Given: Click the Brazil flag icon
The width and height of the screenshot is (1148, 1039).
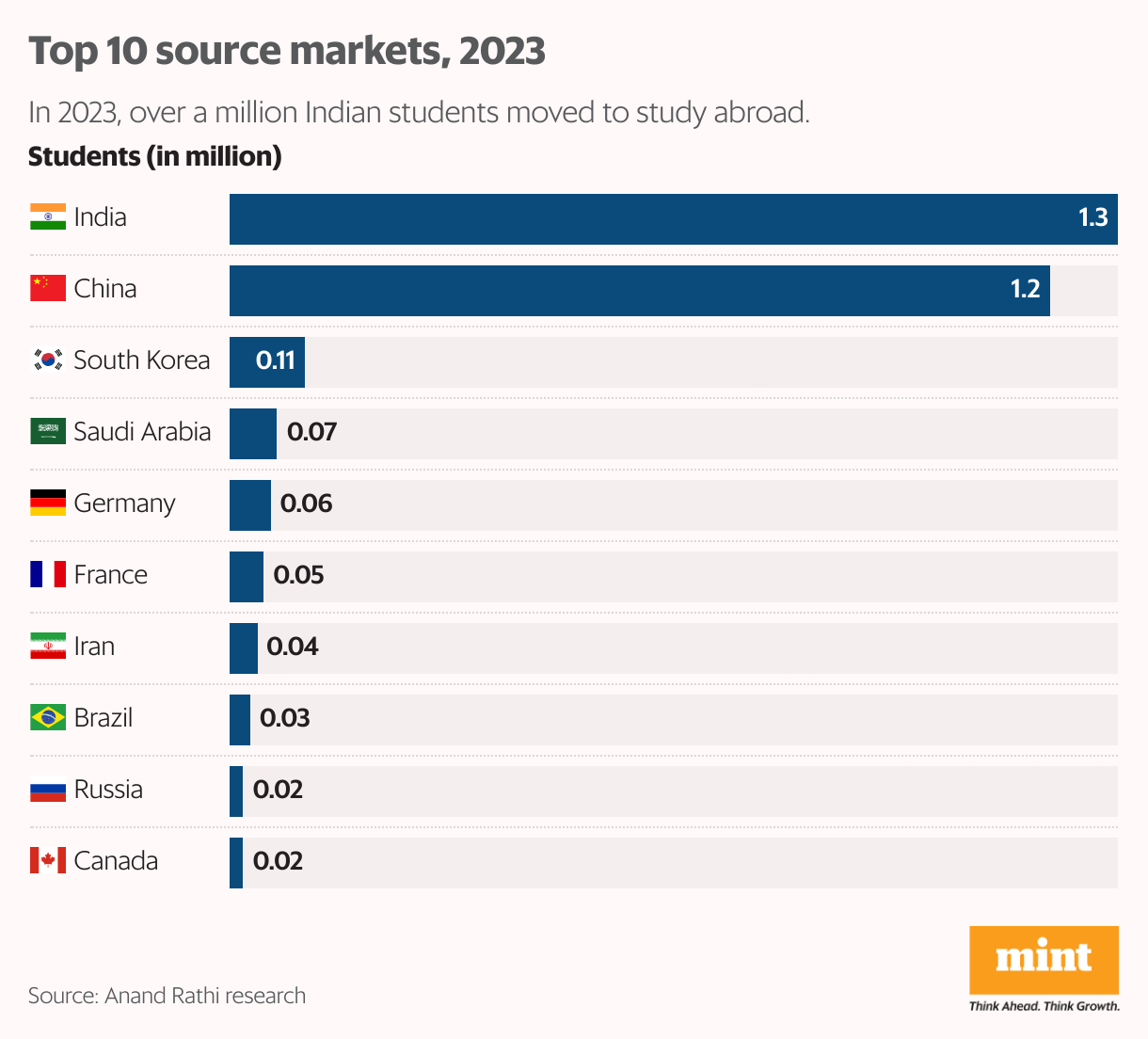Looking at the screenshot, I should click(48, 718).
